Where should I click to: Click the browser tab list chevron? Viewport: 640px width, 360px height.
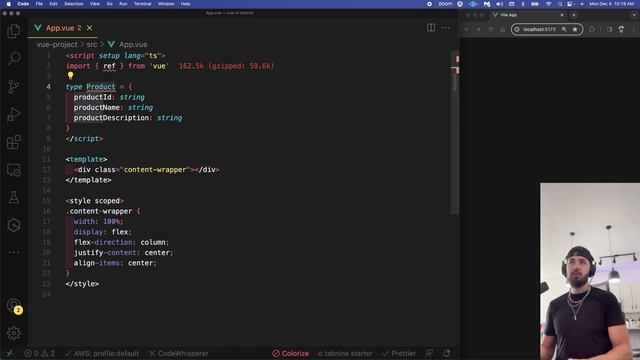coord(634,15)
